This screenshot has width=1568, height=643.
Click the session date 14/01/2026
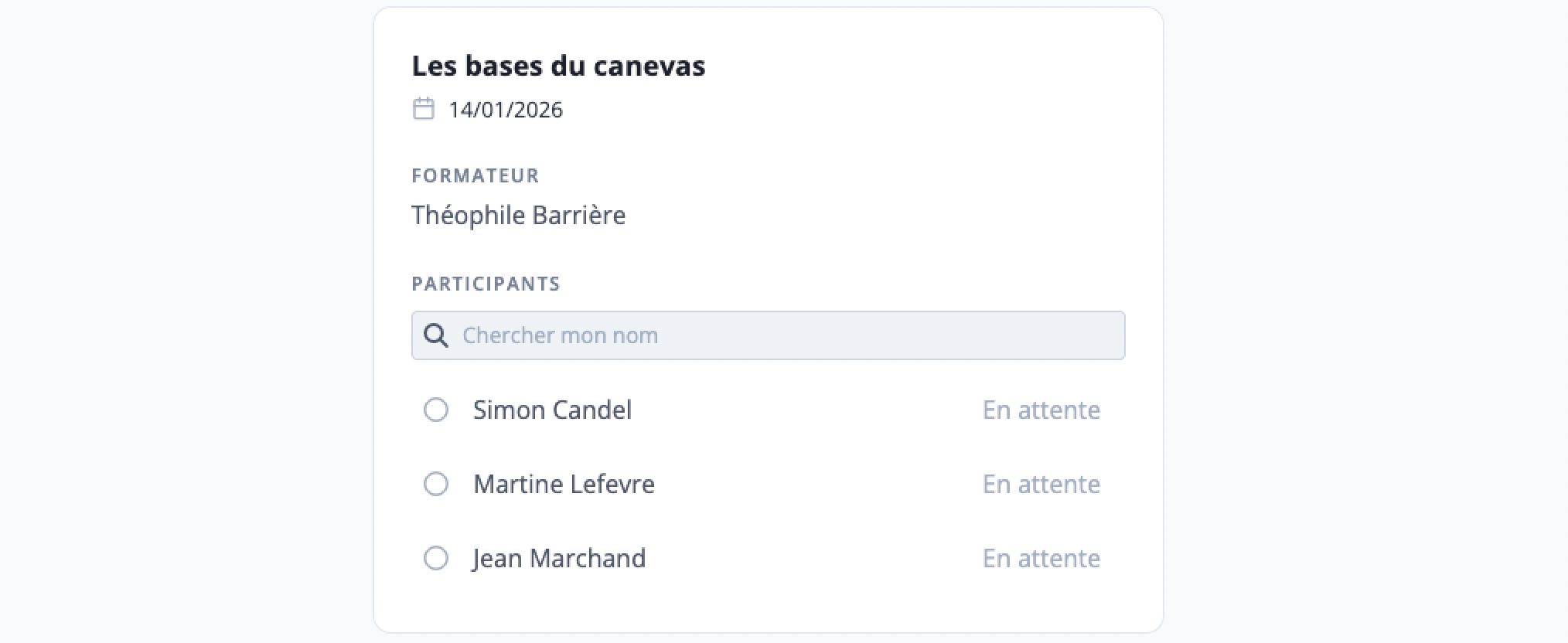coord(506,110)
